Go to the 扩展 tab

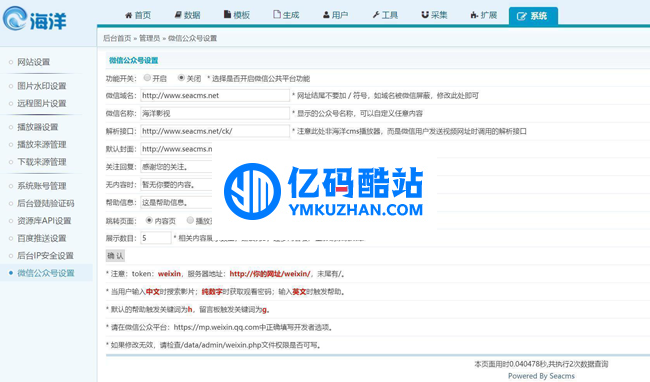coord(484,15)
